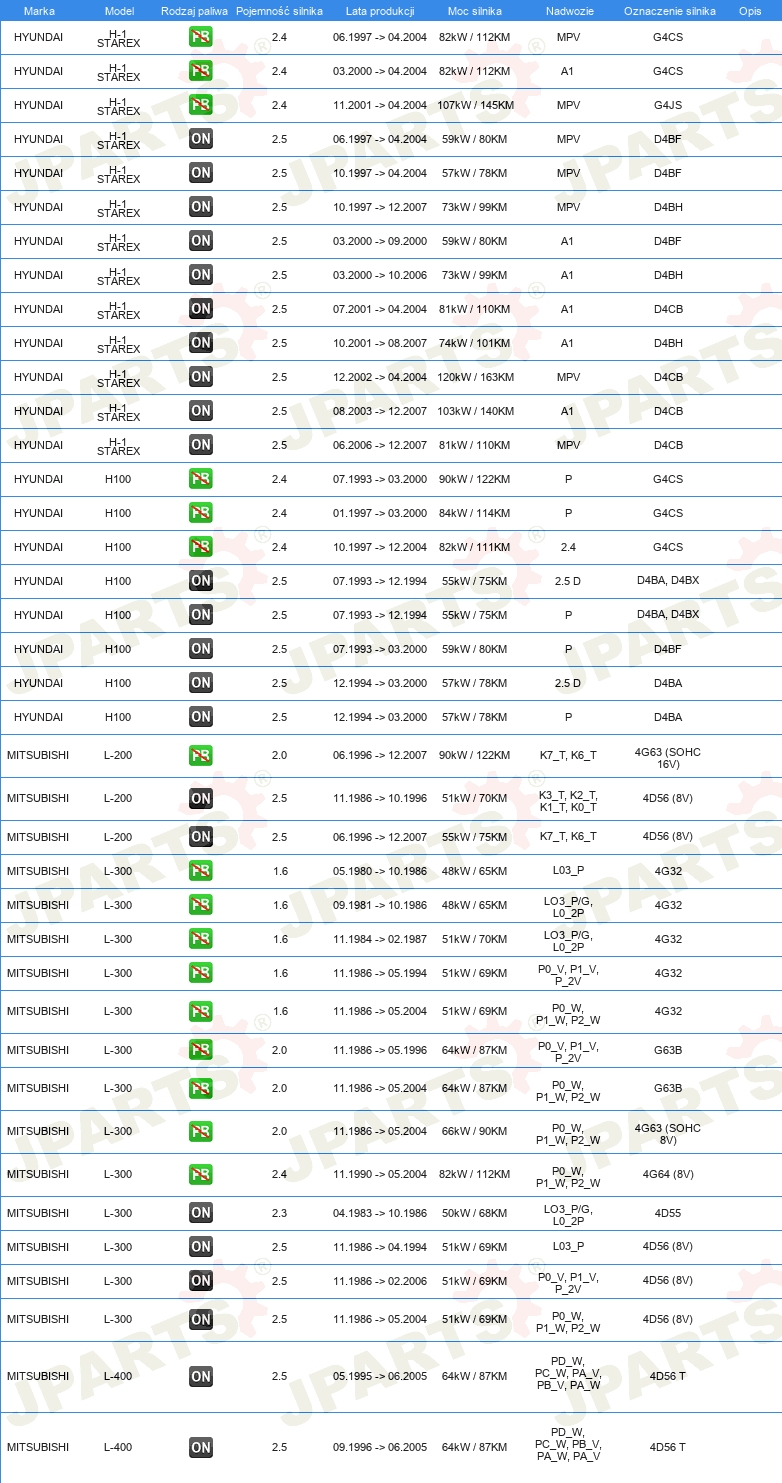Click the ON diesel icon in the 120kW / 163KM row
Screen dimensions: 782x1483
(x=201, y=377)
